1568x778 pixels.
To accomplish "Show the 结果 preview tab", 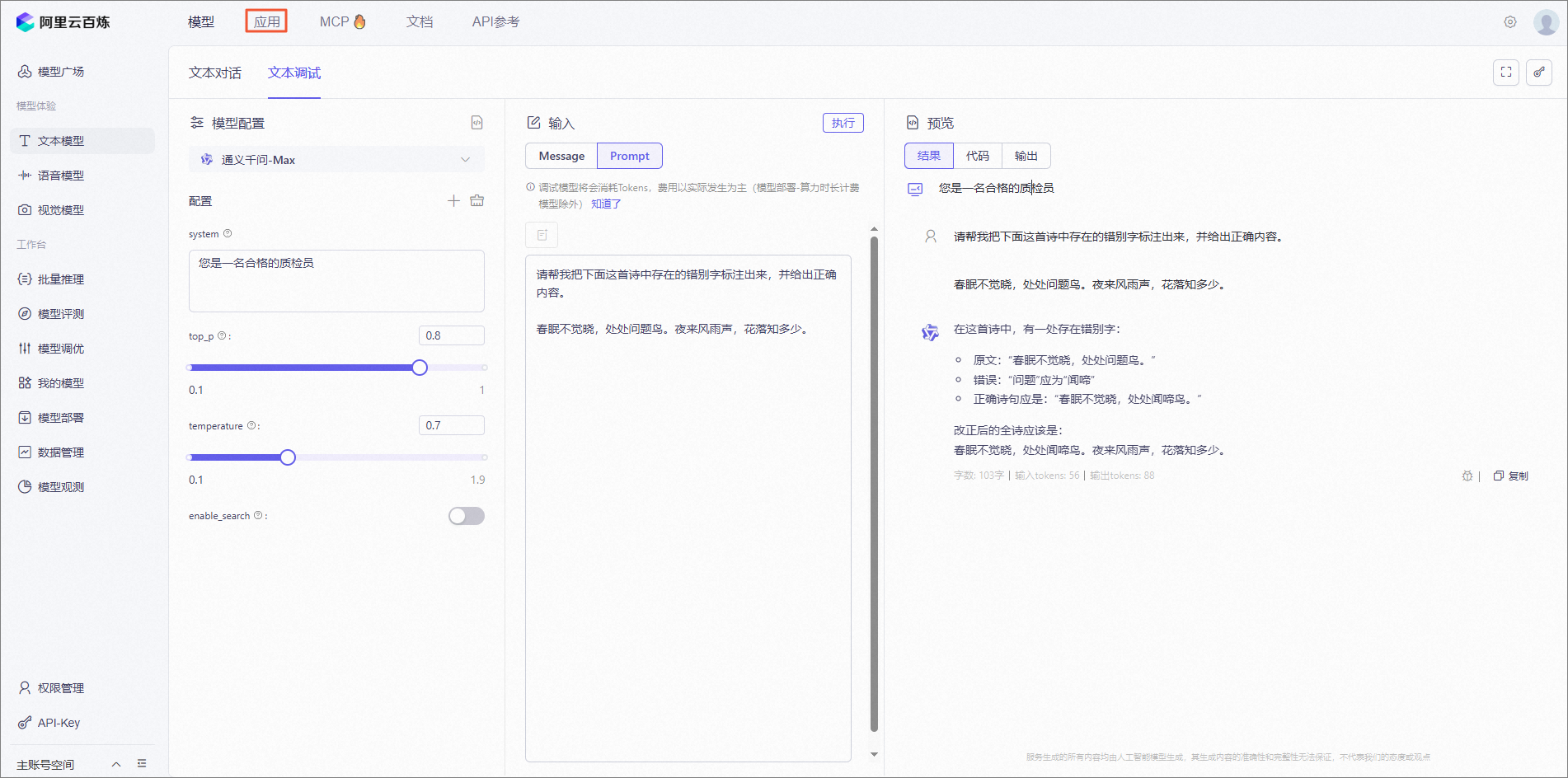I will pos(929,156).
